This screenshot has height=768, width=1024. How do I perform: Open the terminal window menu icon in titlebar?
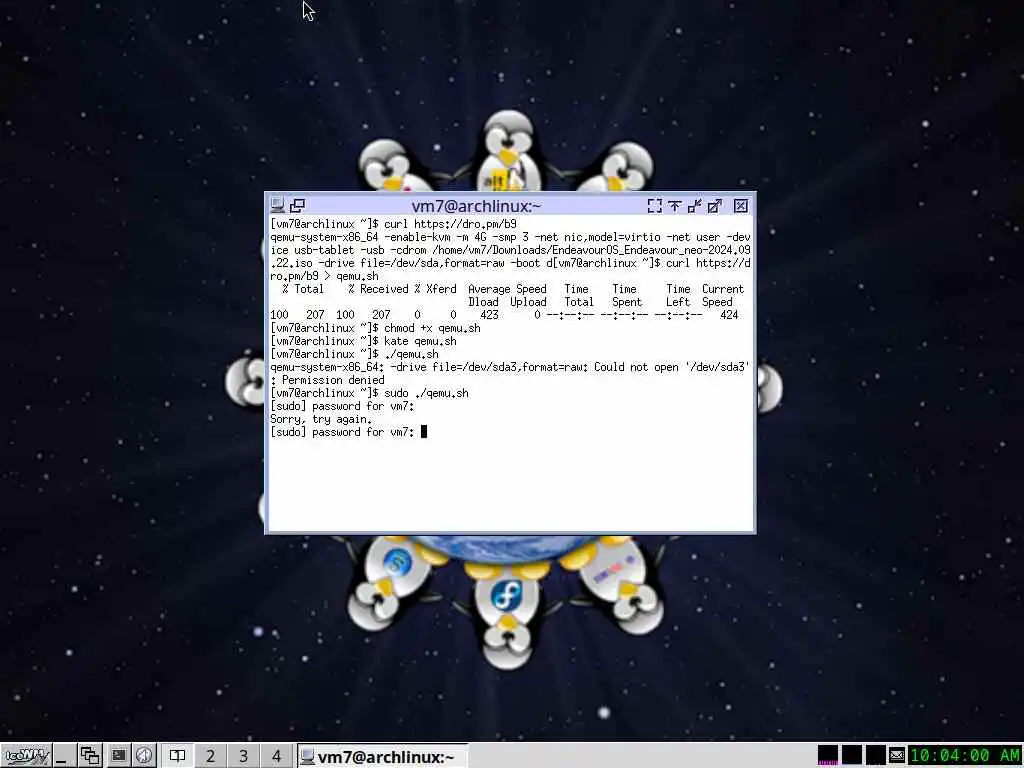pyautogui.click(x=278, y=206)
